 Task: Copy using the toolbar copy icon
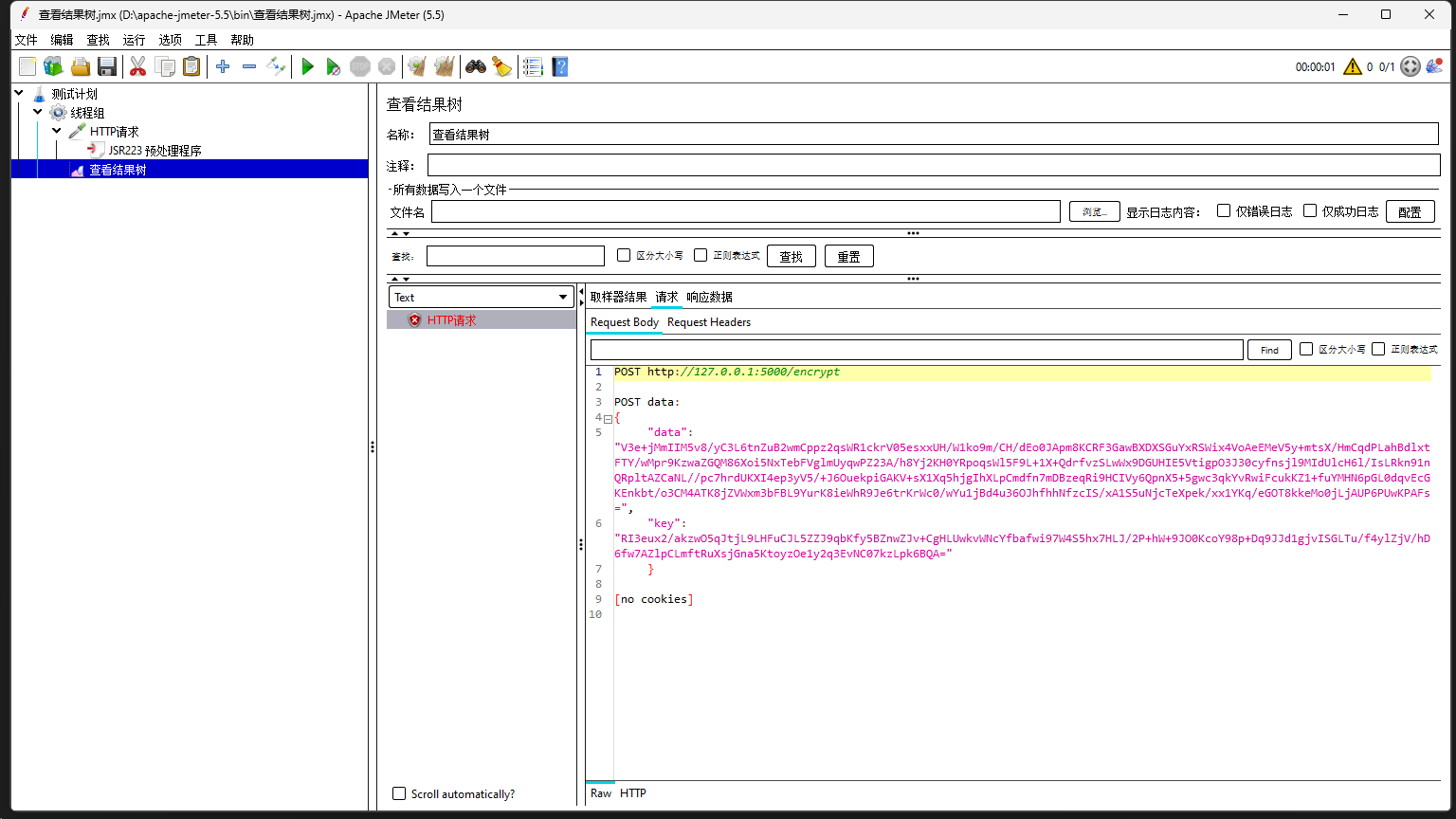[165, 66]
